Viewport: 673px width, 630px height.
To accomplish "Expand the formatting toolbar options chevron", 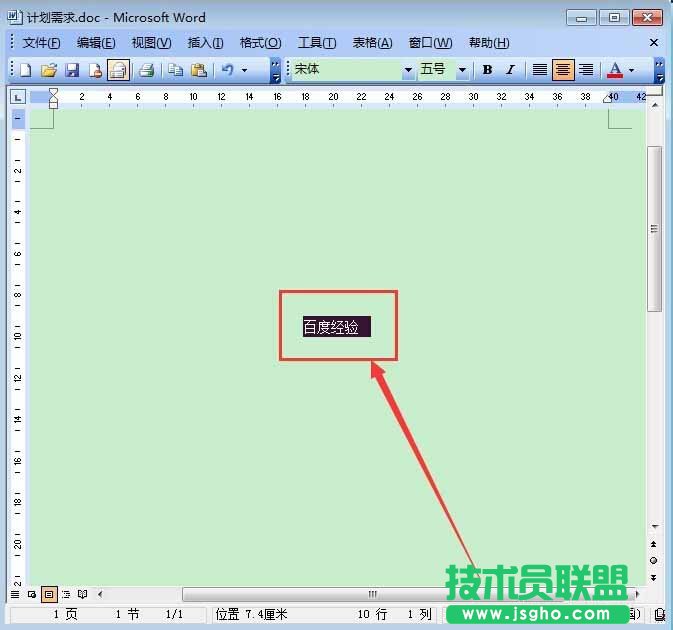I will (659, 71).
